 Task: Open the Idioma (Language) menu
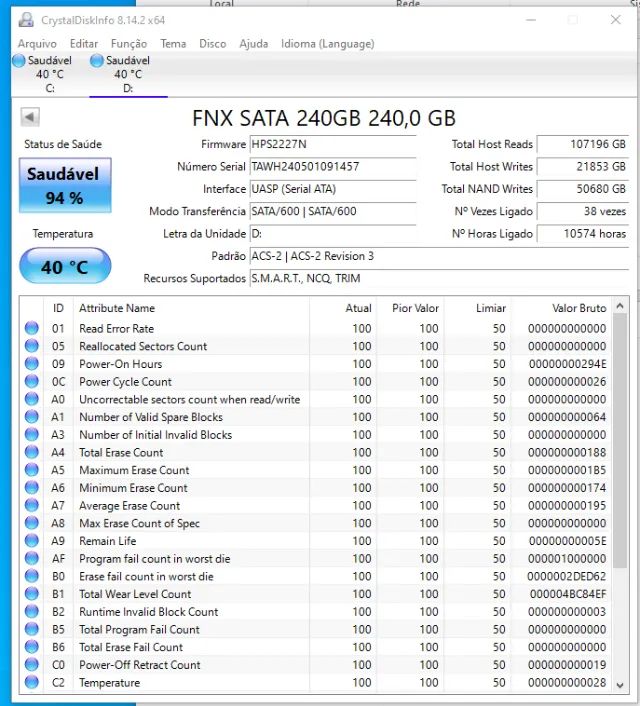tap(327, 44)
